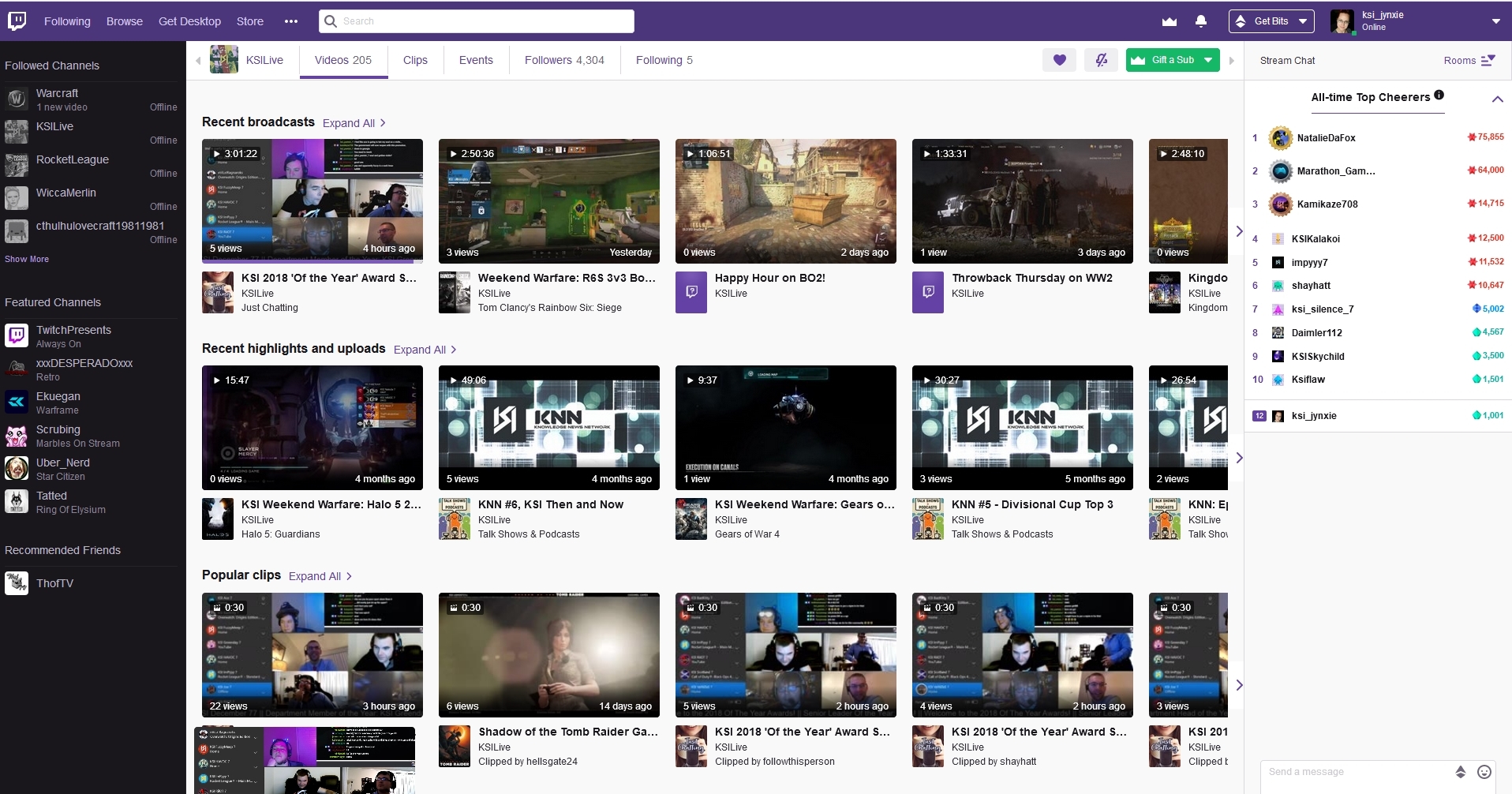The image size is (1512, 794).
Task: Click the Bits icon in chat input
Action: 1461,772
